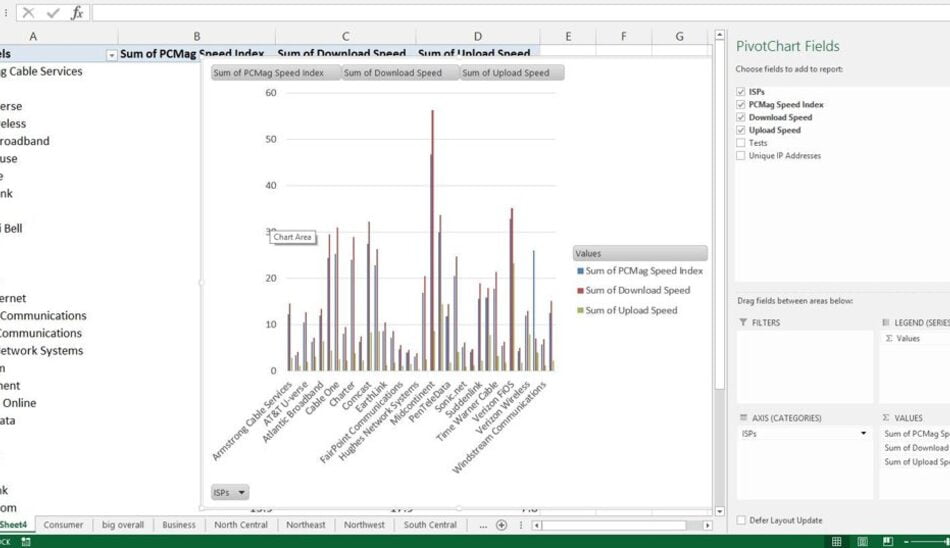Uncheck the ISPs field checkbox

click(740, 92)
